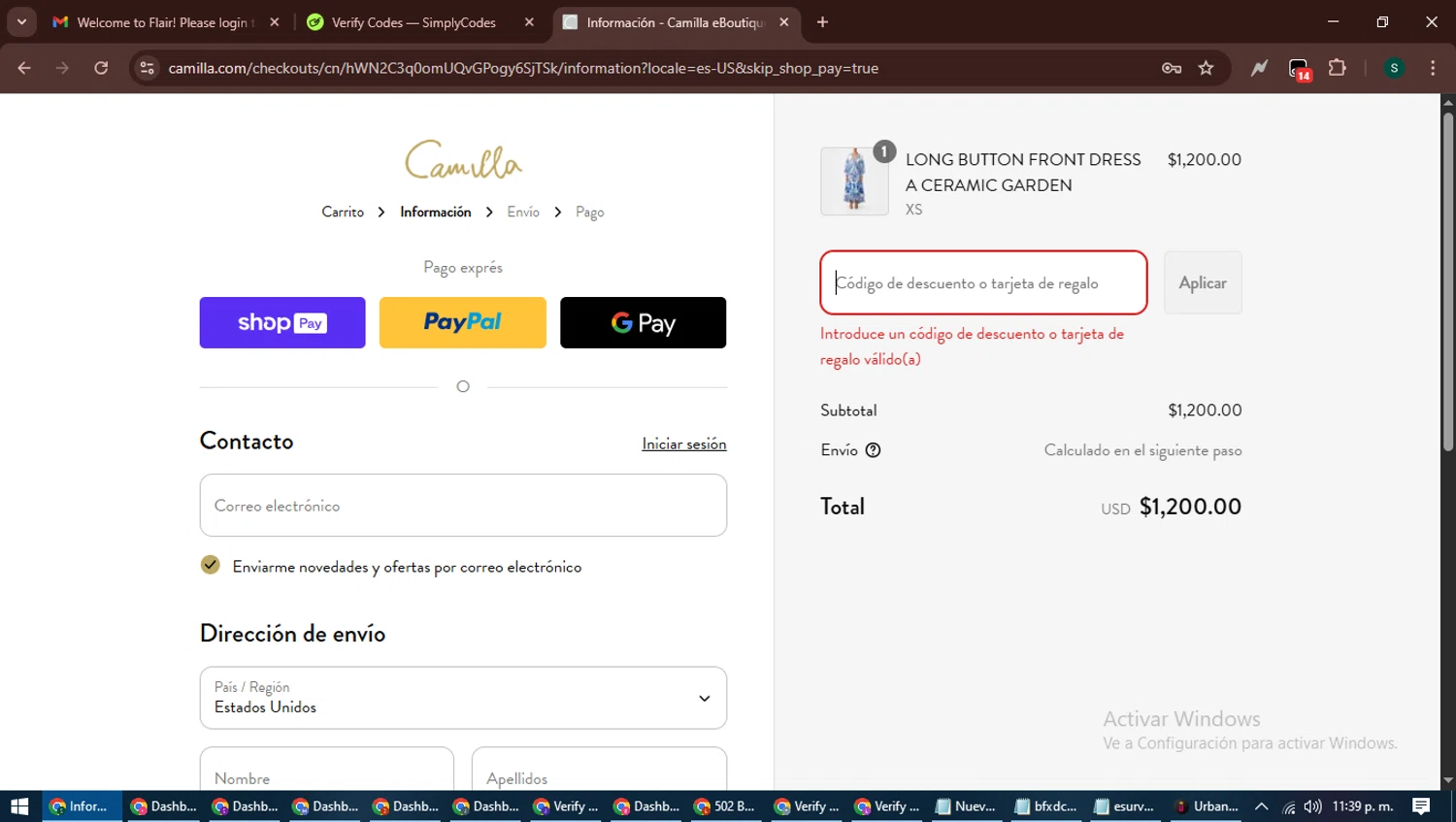Open the País / Región dropdown
The width and height of the screenshot is (1456, 822).
pos(463,698)
